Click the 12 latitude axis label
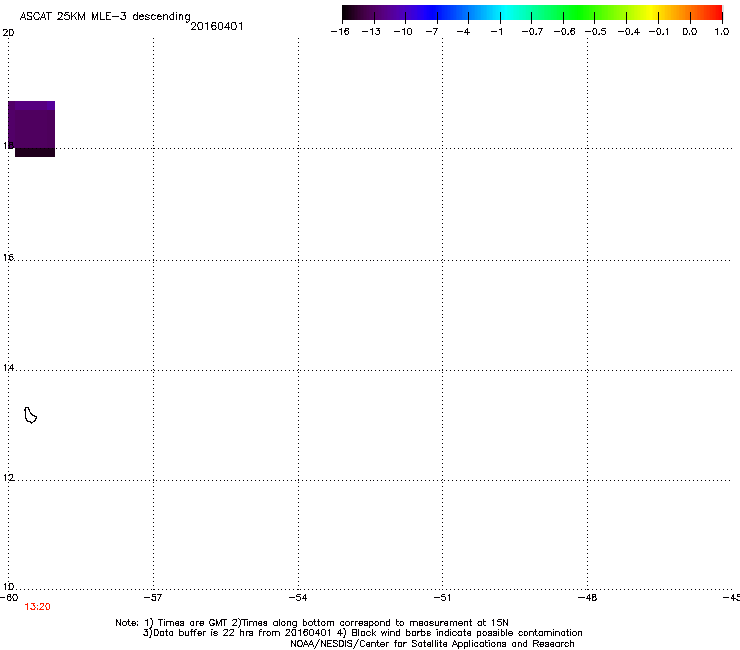 (x=8, y=478)
